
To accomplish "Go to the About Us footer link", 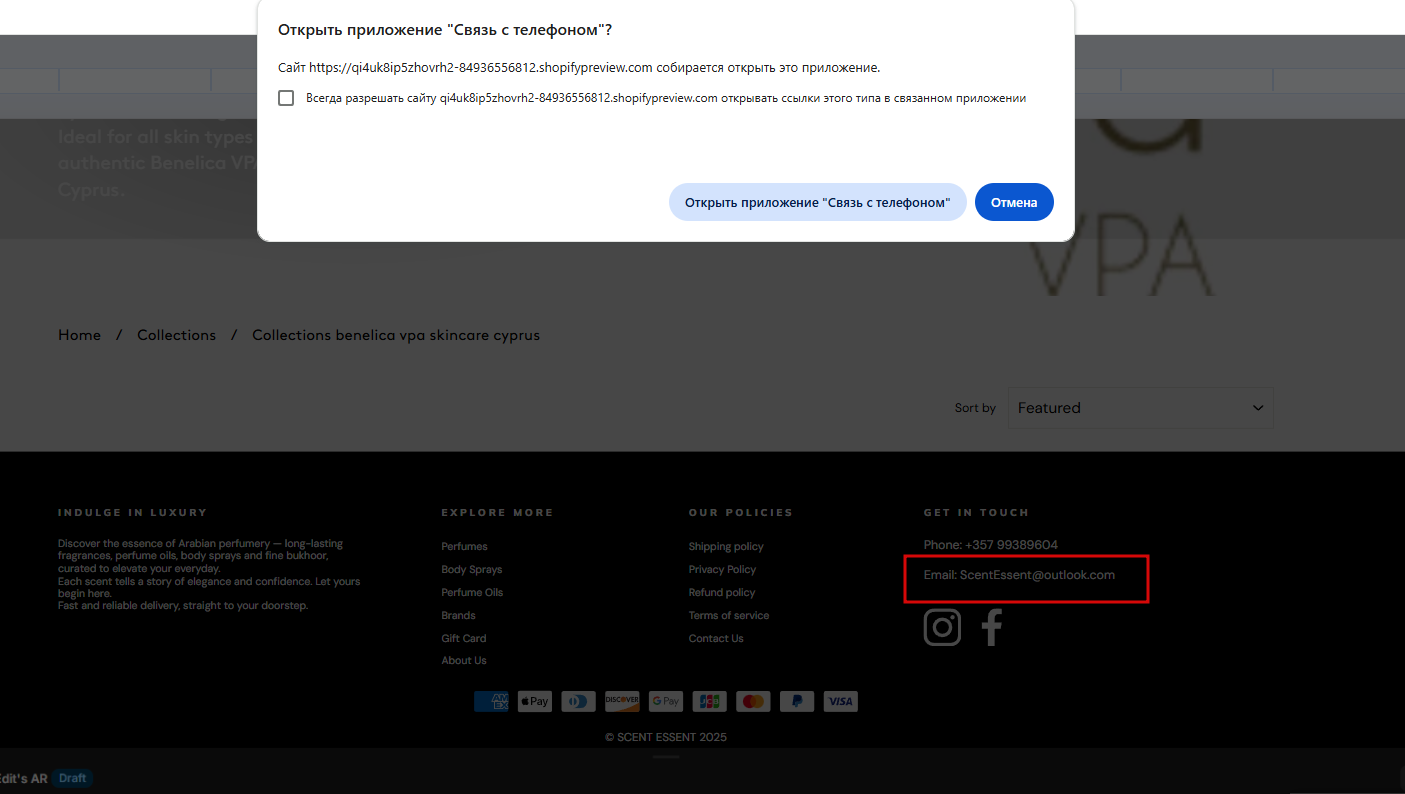I will tap(464, 660).
